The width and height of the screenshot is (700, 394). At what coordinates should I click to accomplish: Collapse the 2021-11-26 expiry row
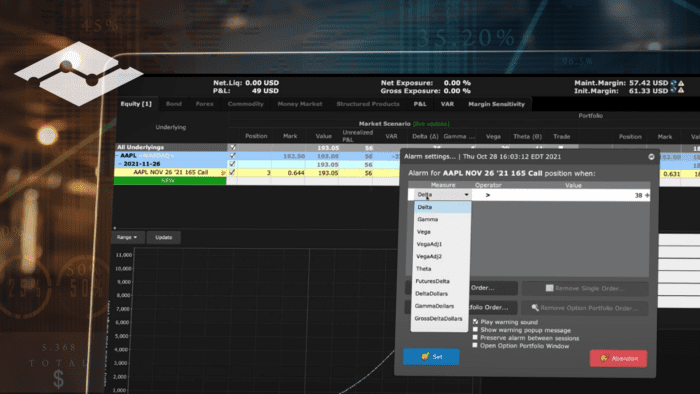120,164
